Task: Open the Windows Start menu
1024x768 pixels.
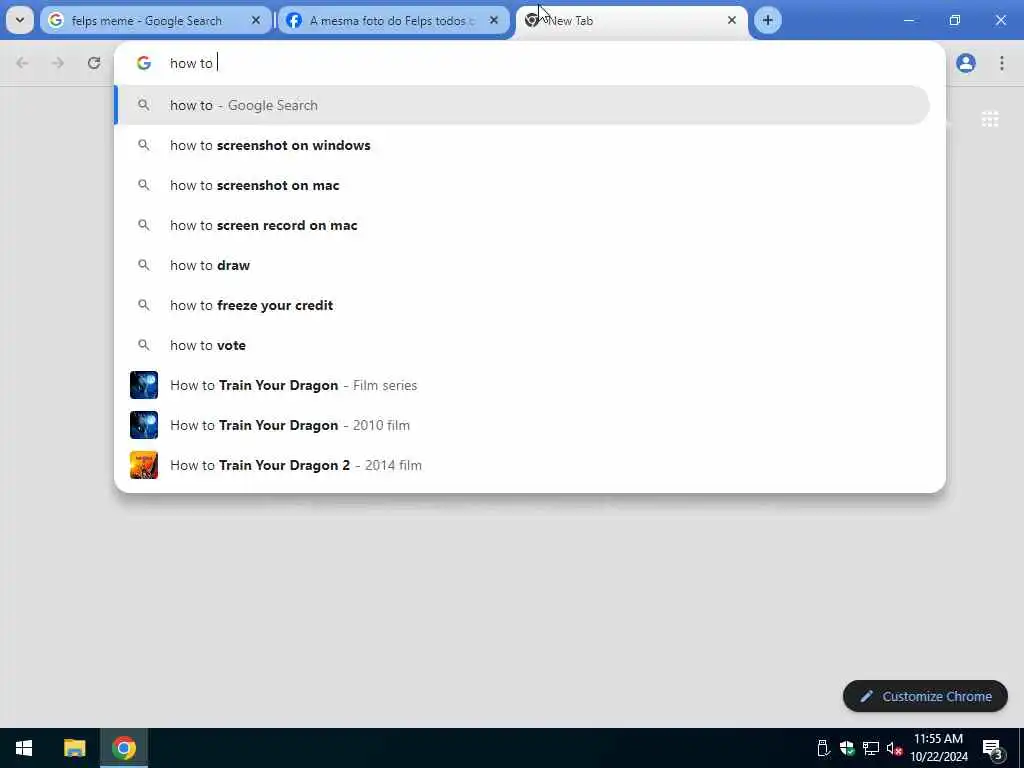Action: tap(24, 748)
